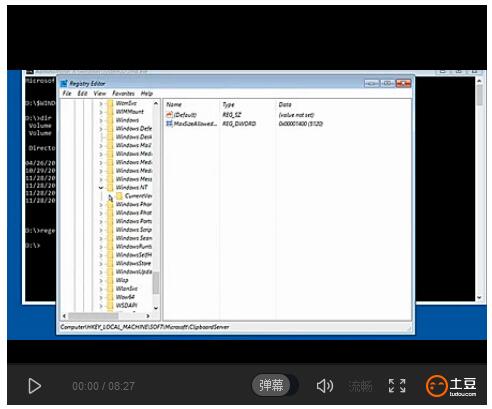Click the Windows Scrip folder icon
Viewport: 492px width, 409px height.
(110, 230)
